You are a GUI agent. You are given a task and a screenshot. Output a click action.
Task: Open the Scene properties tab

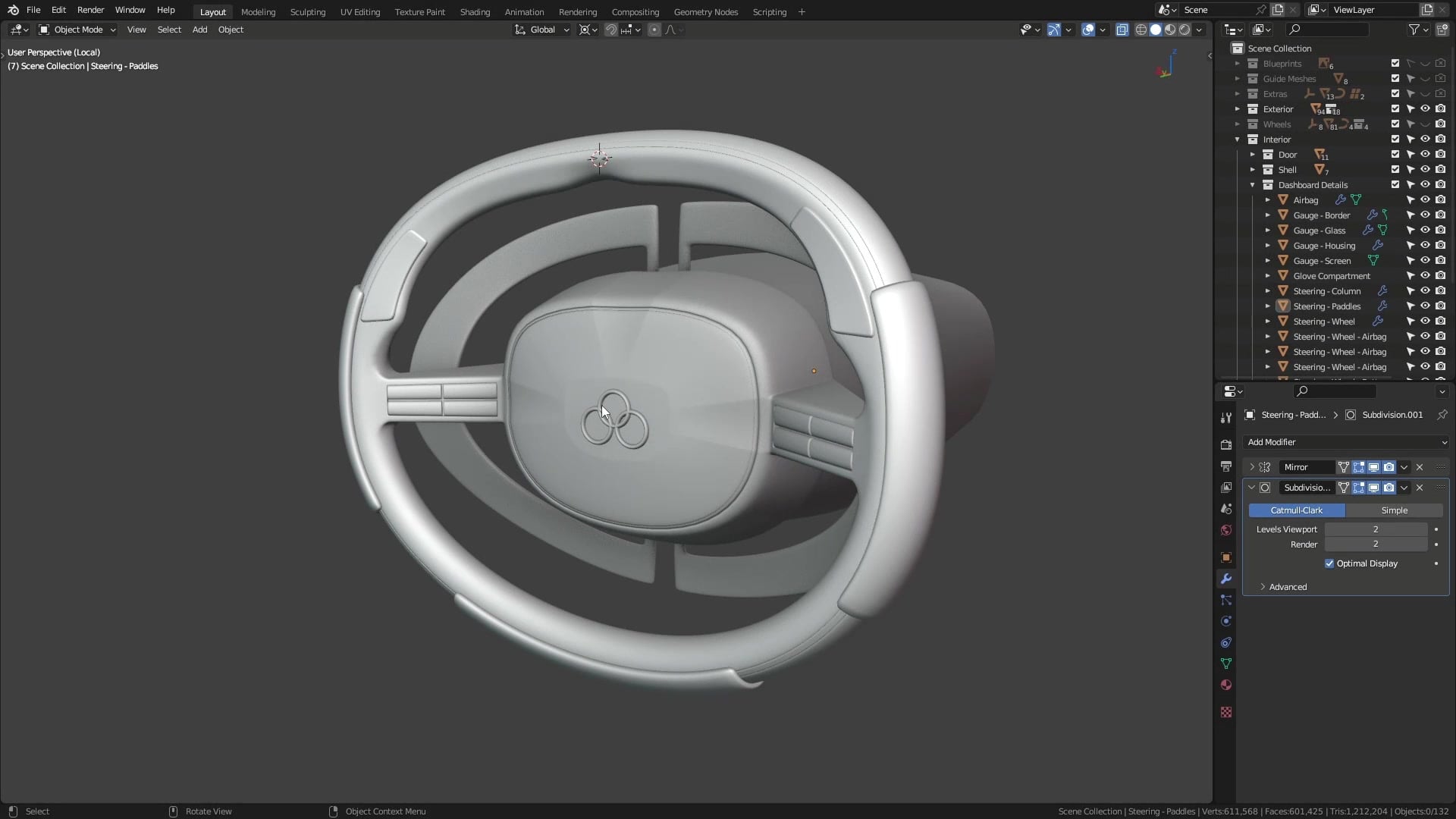1226,509
